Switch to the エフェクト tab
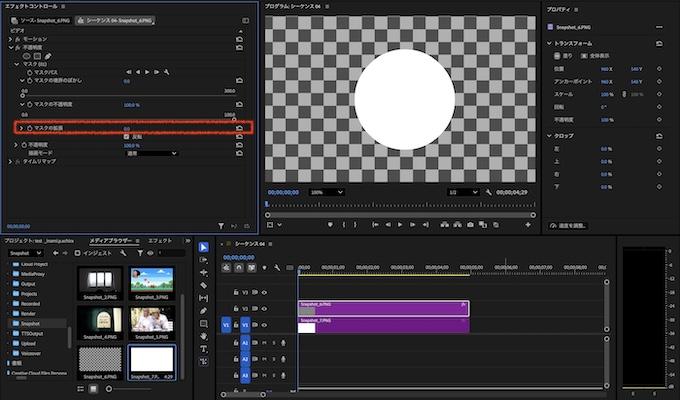This screenshot has width=680, height=400. (x=160, y=241)
